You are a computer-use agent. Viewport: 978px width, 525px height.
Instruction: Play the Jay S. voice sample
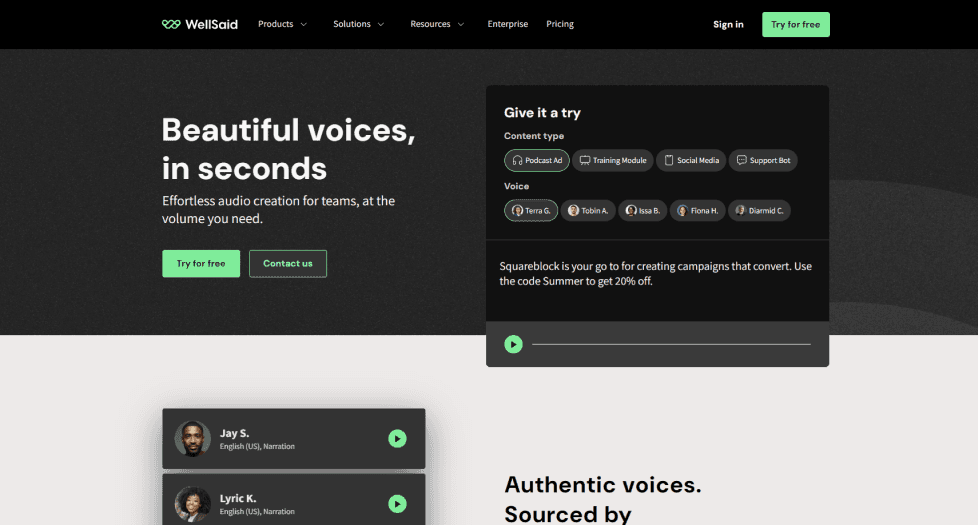pos(397,439)
